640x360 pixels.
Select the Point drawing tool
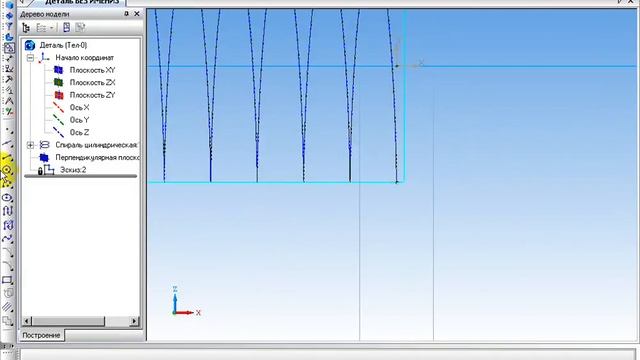8,130
